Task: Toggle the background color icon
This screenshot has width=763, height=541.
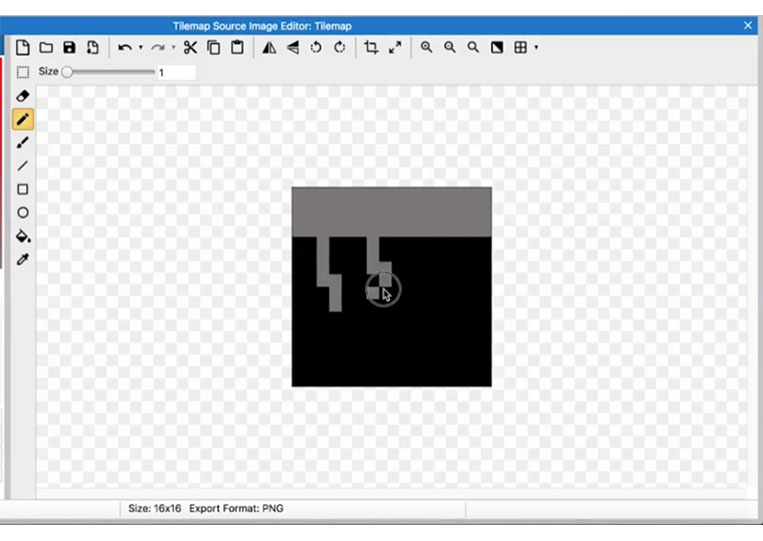Action: [497, 47]
